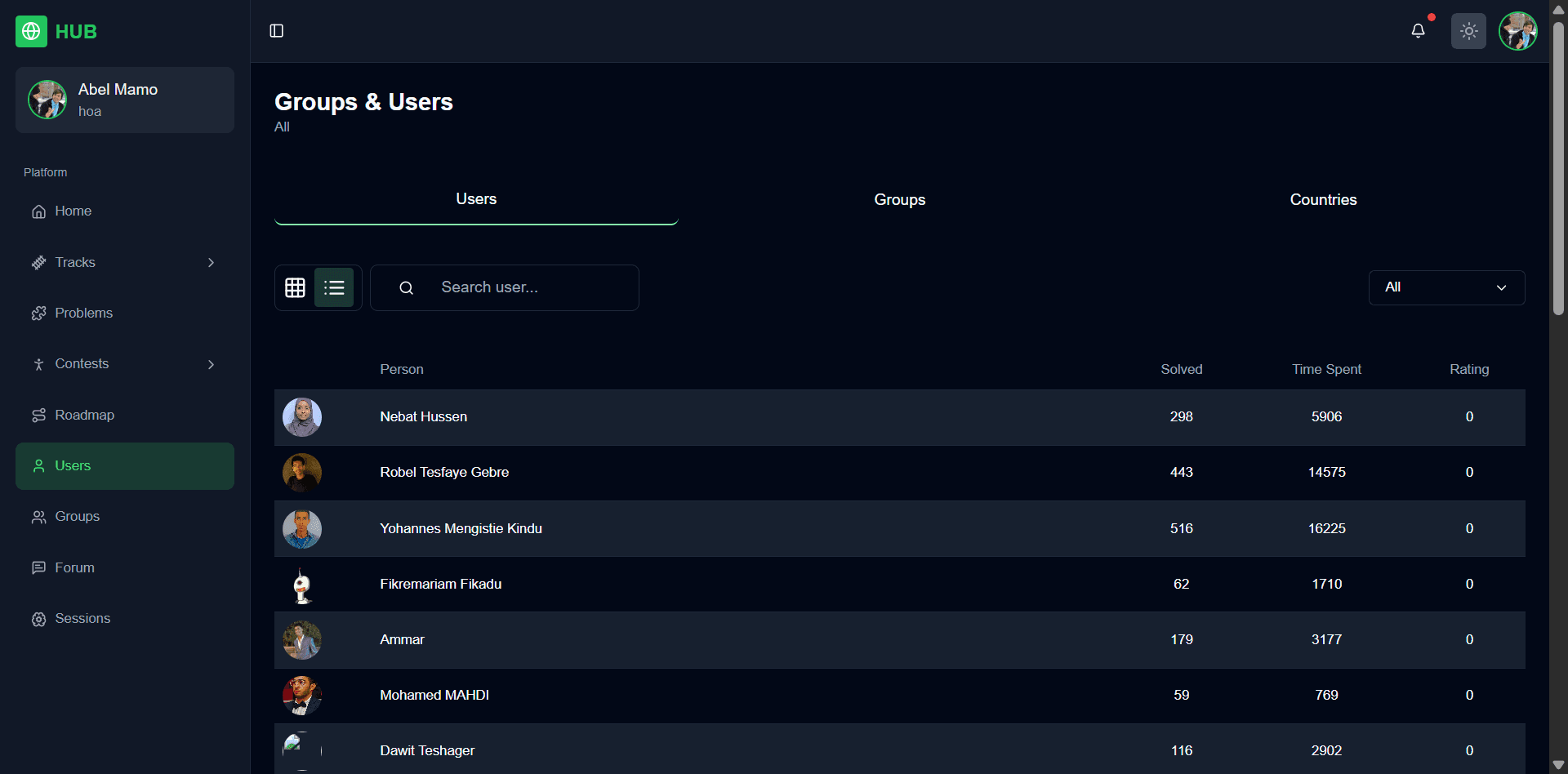Open the Sessions page
1568x774 pixels.
tap(82, 619)
